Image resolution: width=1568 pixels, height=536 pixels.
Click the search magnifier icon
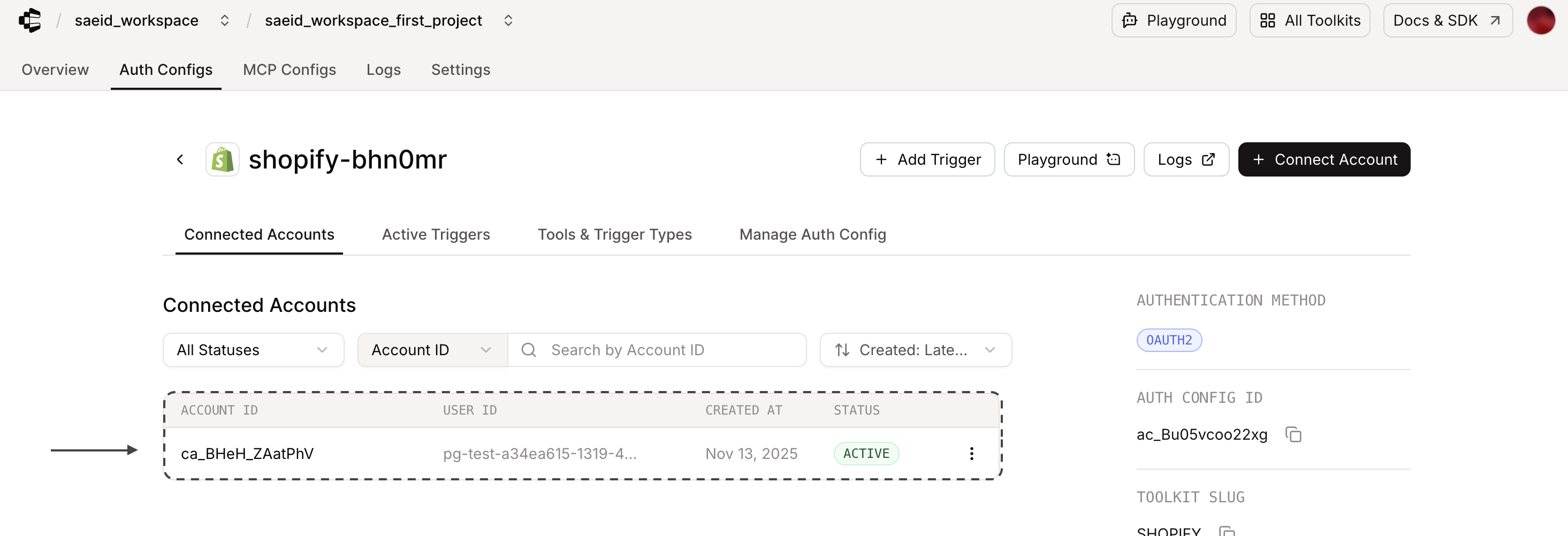pyautogui.click(x=528, y=350)
